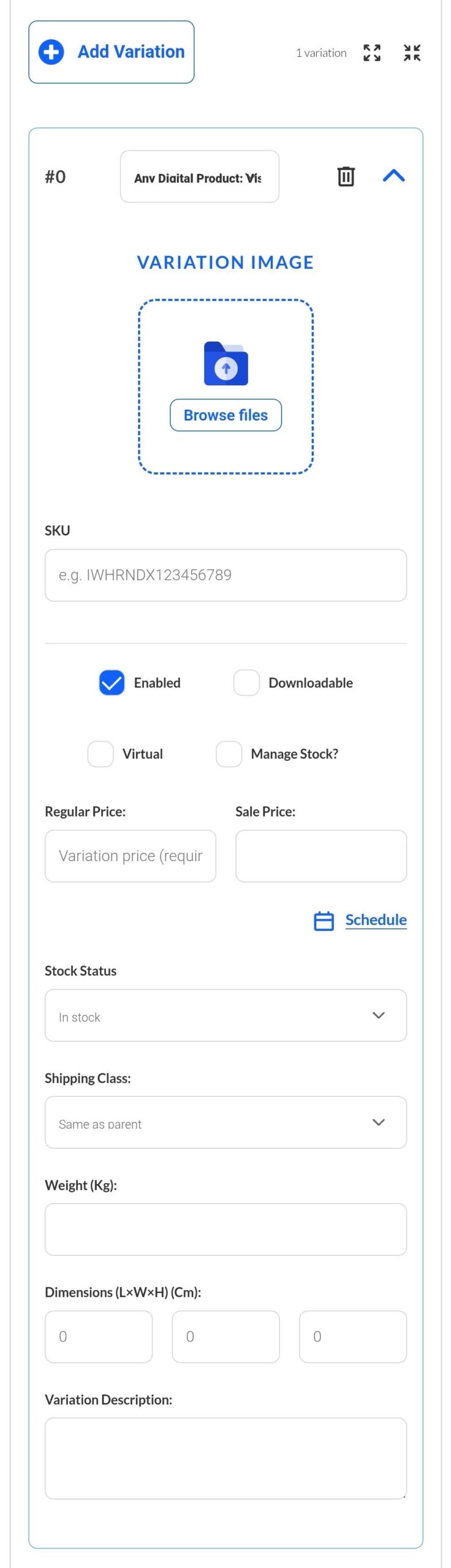The width and height of the screenshot is (451, 1568).
Task: Expand all variations icon
Action: (x=371, y=53)
